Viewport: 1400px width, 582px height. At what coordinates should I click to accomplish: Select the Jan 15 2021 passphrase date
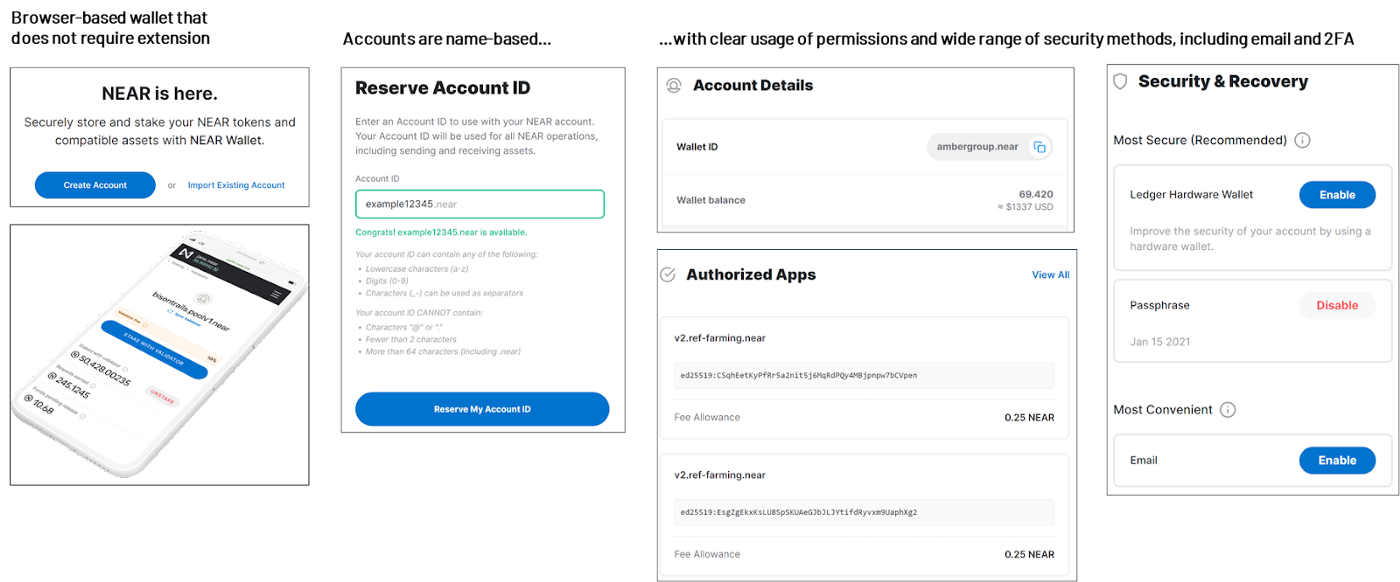(x=1160, y=342)
